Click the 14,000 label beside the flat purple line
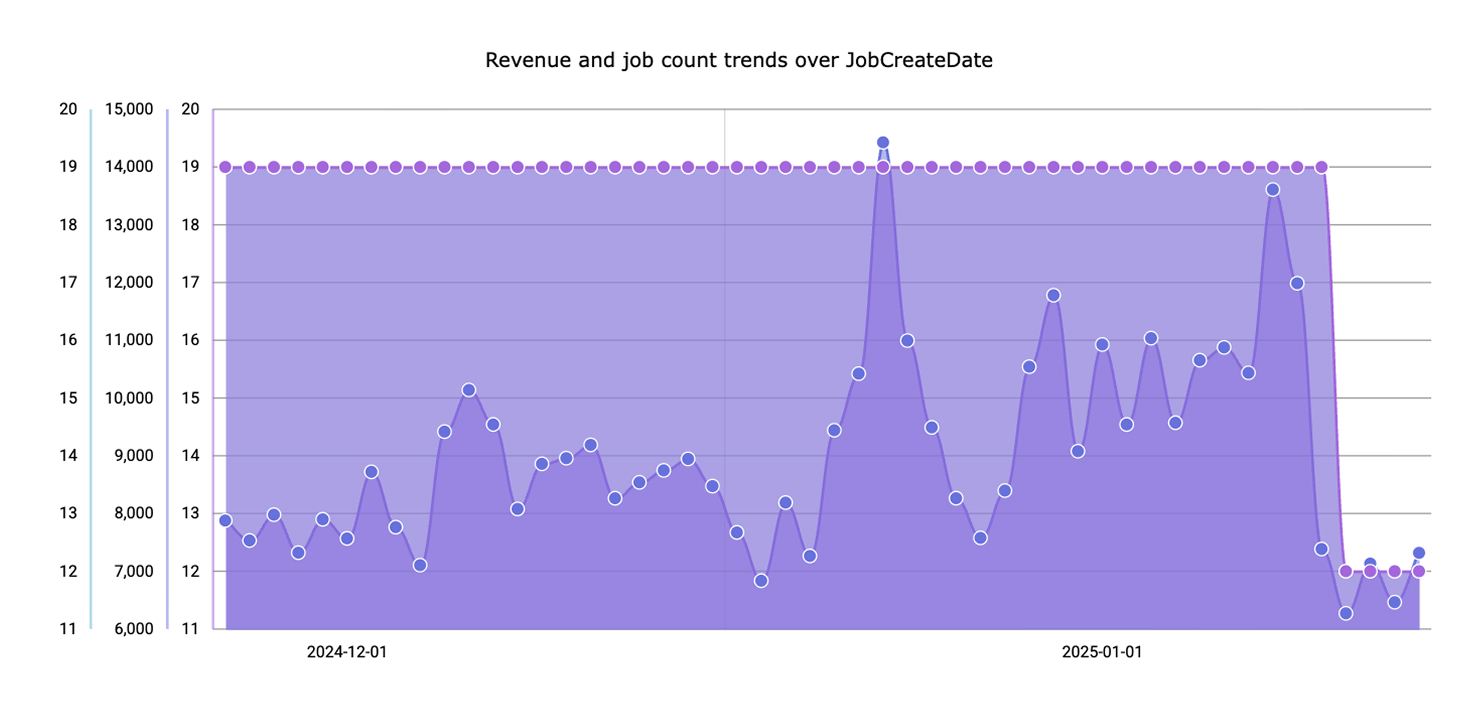Image resolution: width=1460 pixels, height=710 pixels. coord(128,166)
